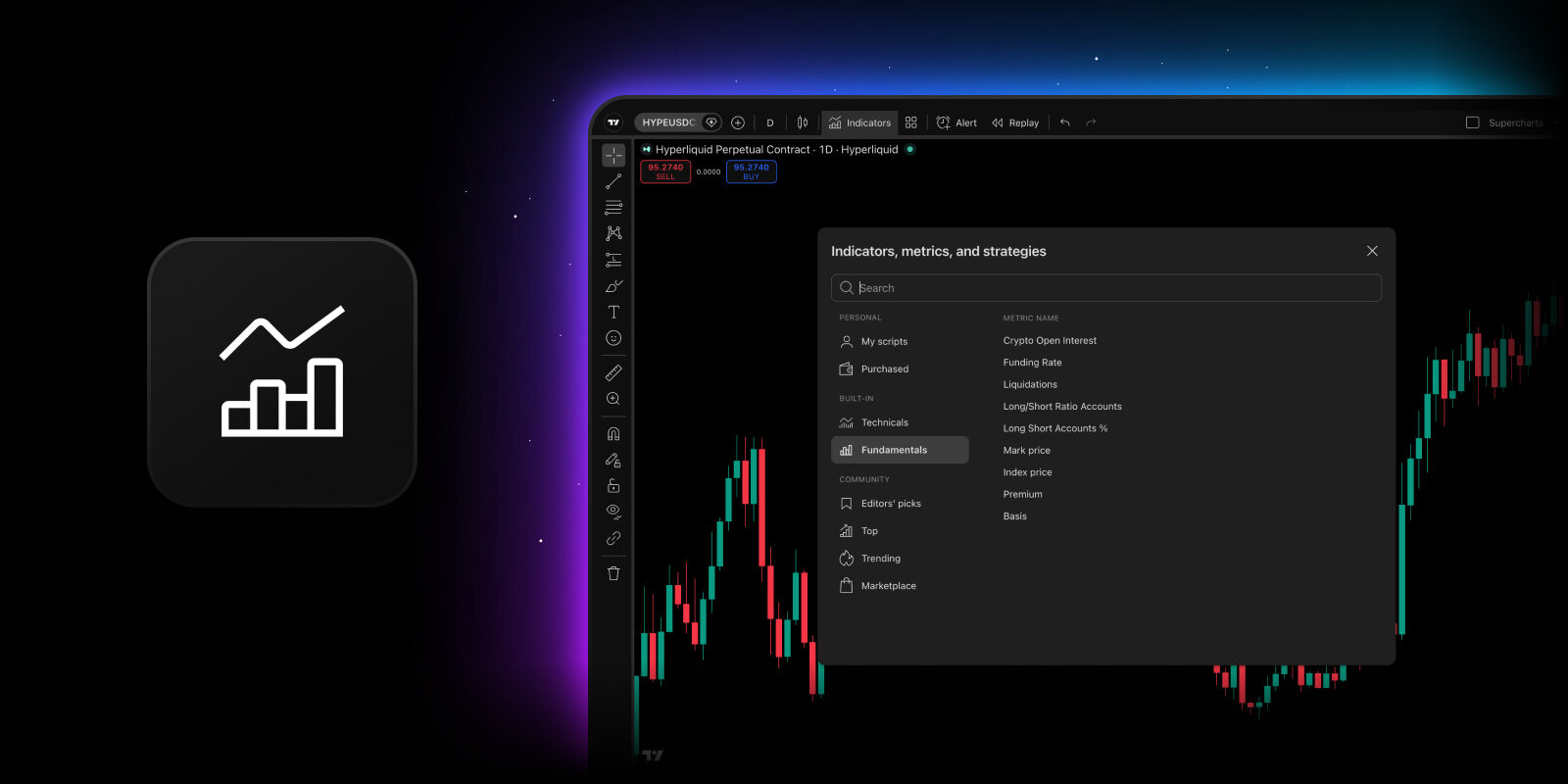Select the brush drawing tool
1568x784 pixels.
pyautogui.click(x=613, y=286)
